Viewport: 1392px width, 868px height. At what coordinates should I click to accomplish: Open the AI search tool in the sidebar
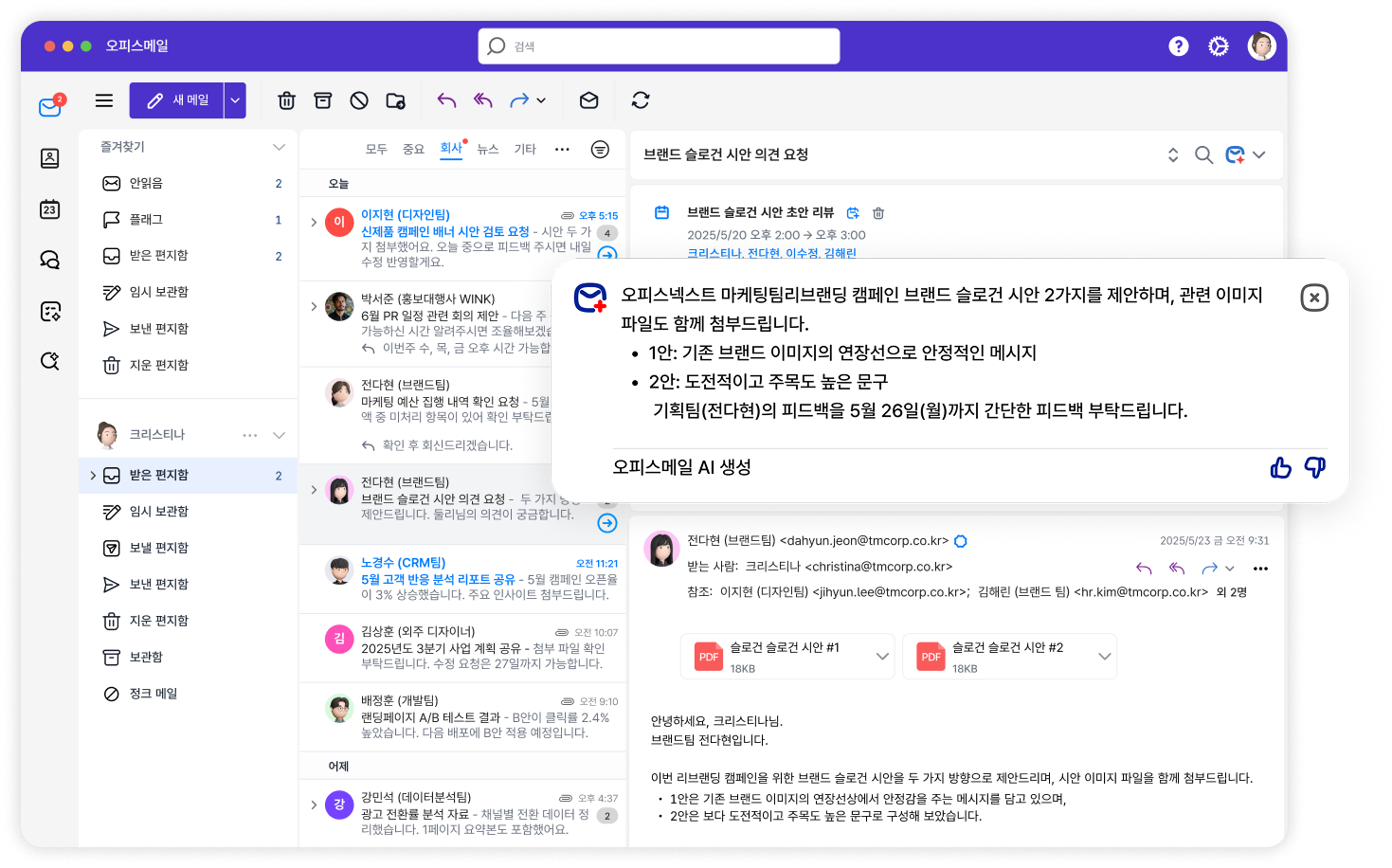50,360
